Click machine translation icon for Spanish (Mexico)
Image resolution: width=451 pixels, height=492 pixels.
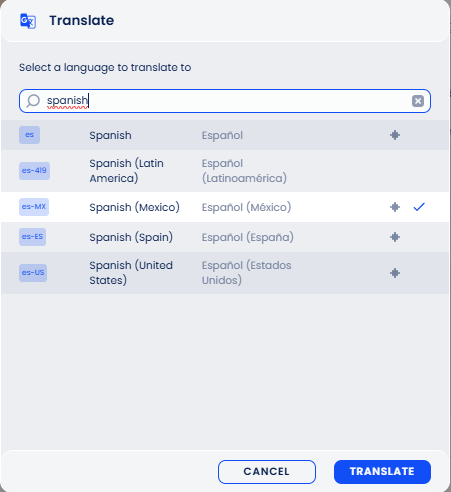click(395, 207)
